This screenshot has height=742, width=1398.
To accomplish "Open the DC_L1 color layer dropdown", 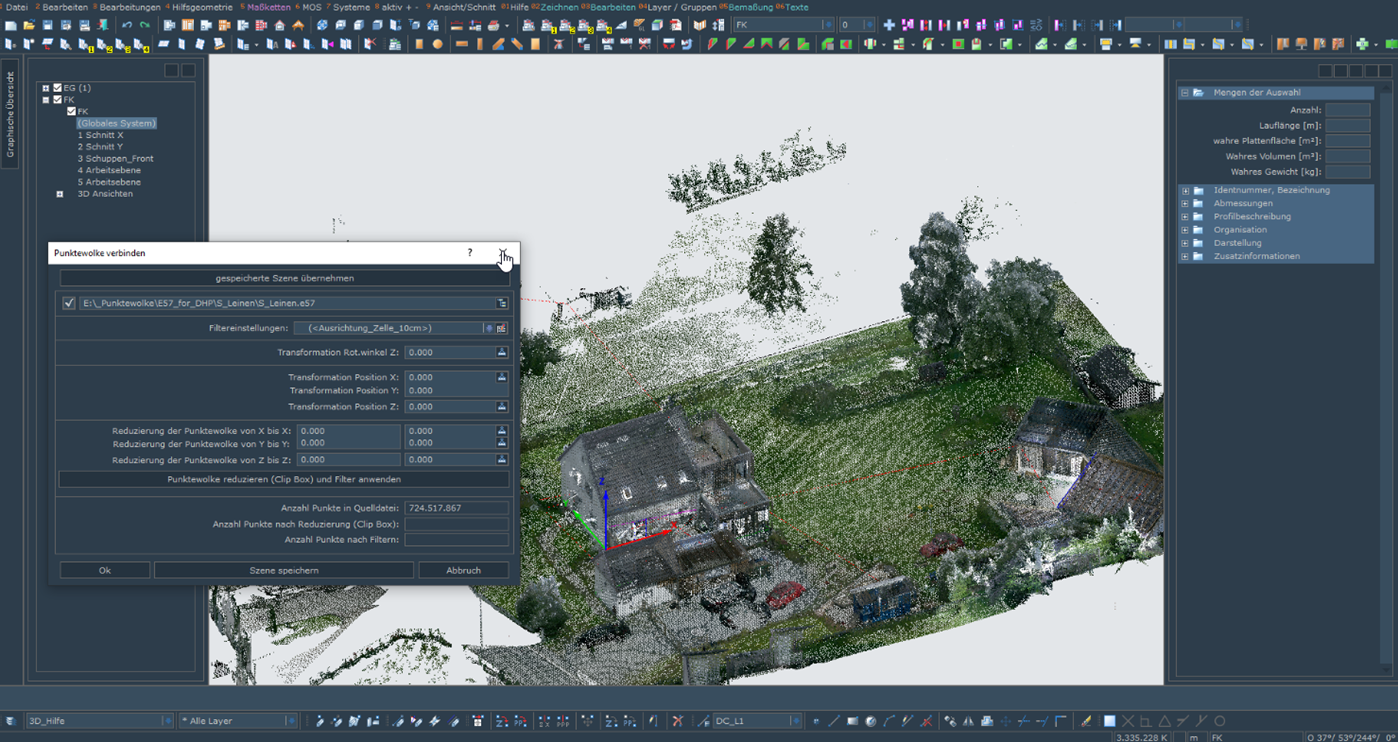I will point(796,721).
